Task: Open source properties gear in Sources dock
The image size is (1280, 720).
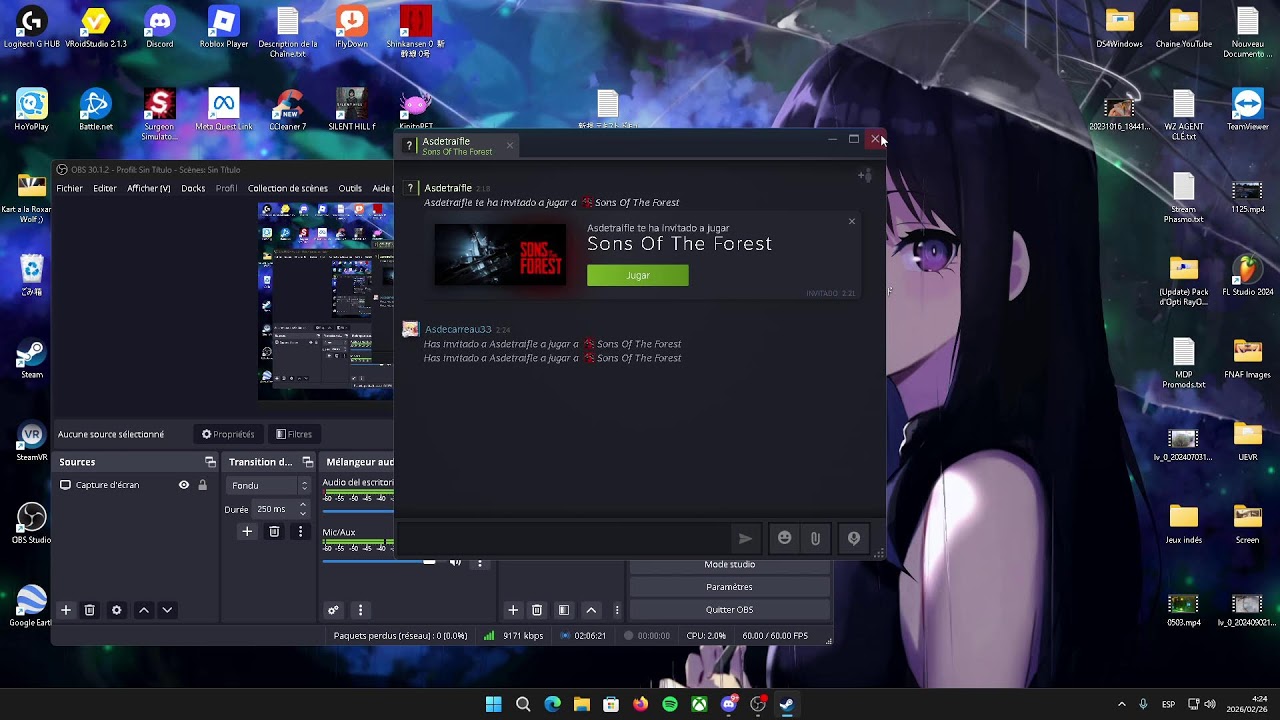Action: (x=117, y=610)
